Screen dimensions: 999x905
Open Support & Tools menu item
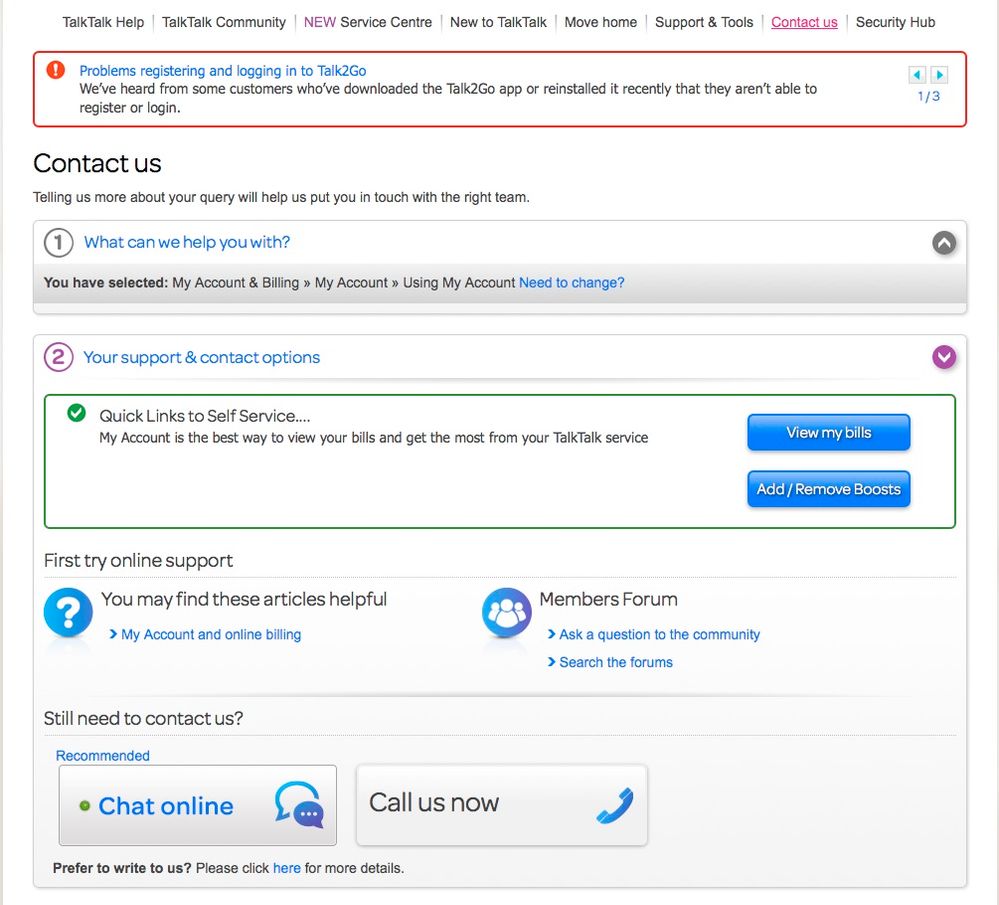[704, 22]
